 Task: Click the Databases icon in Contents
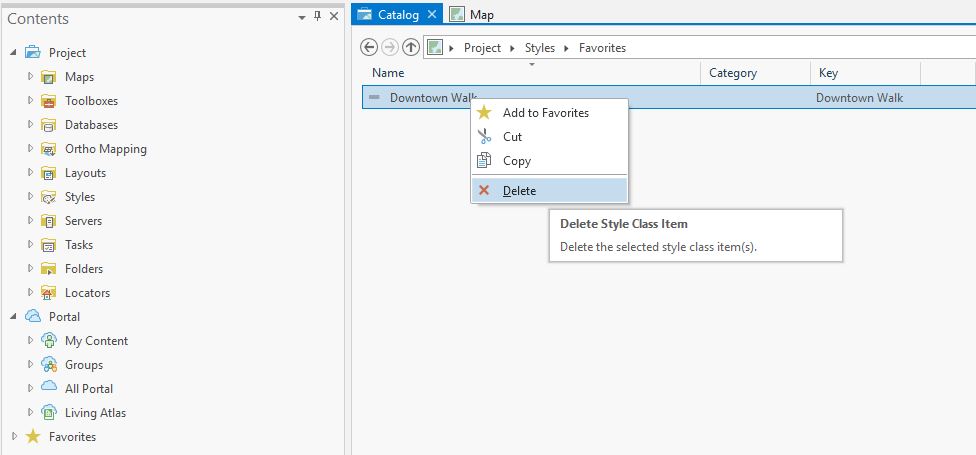48,125
